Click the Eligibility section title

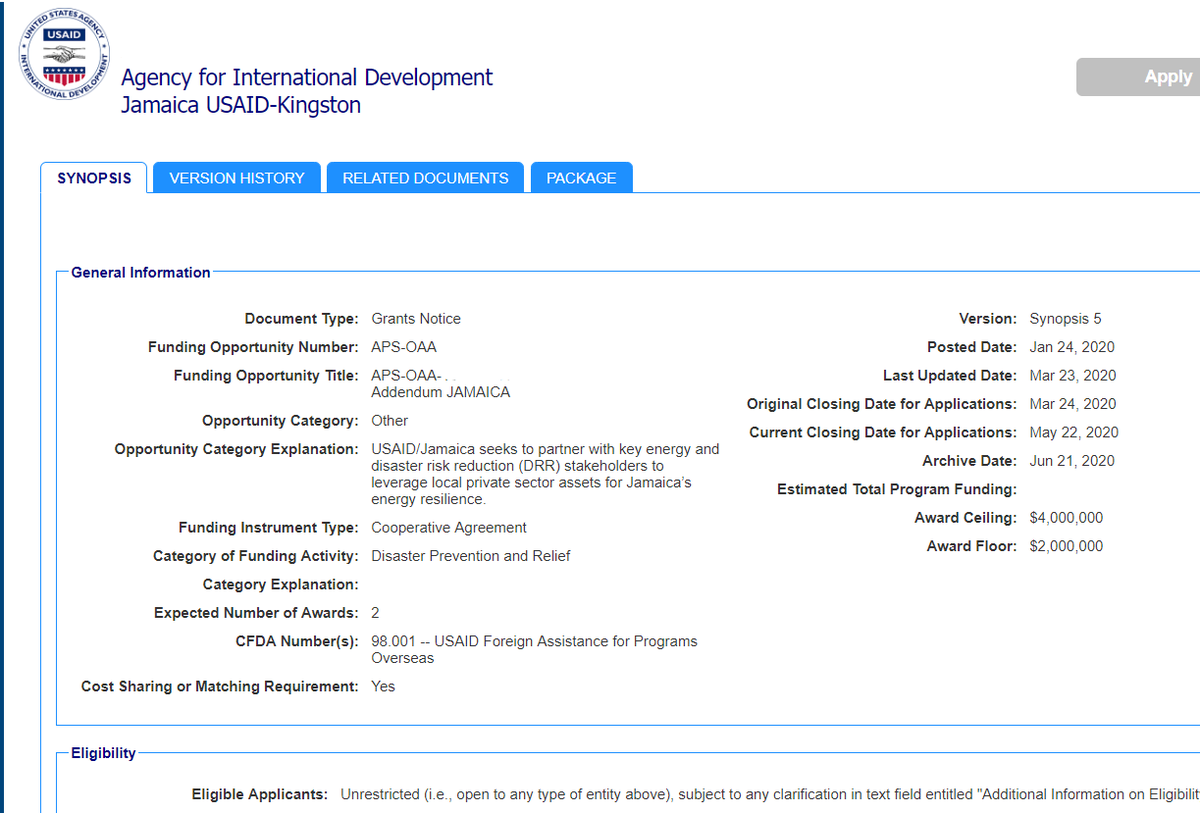click(x=103, y=753)
